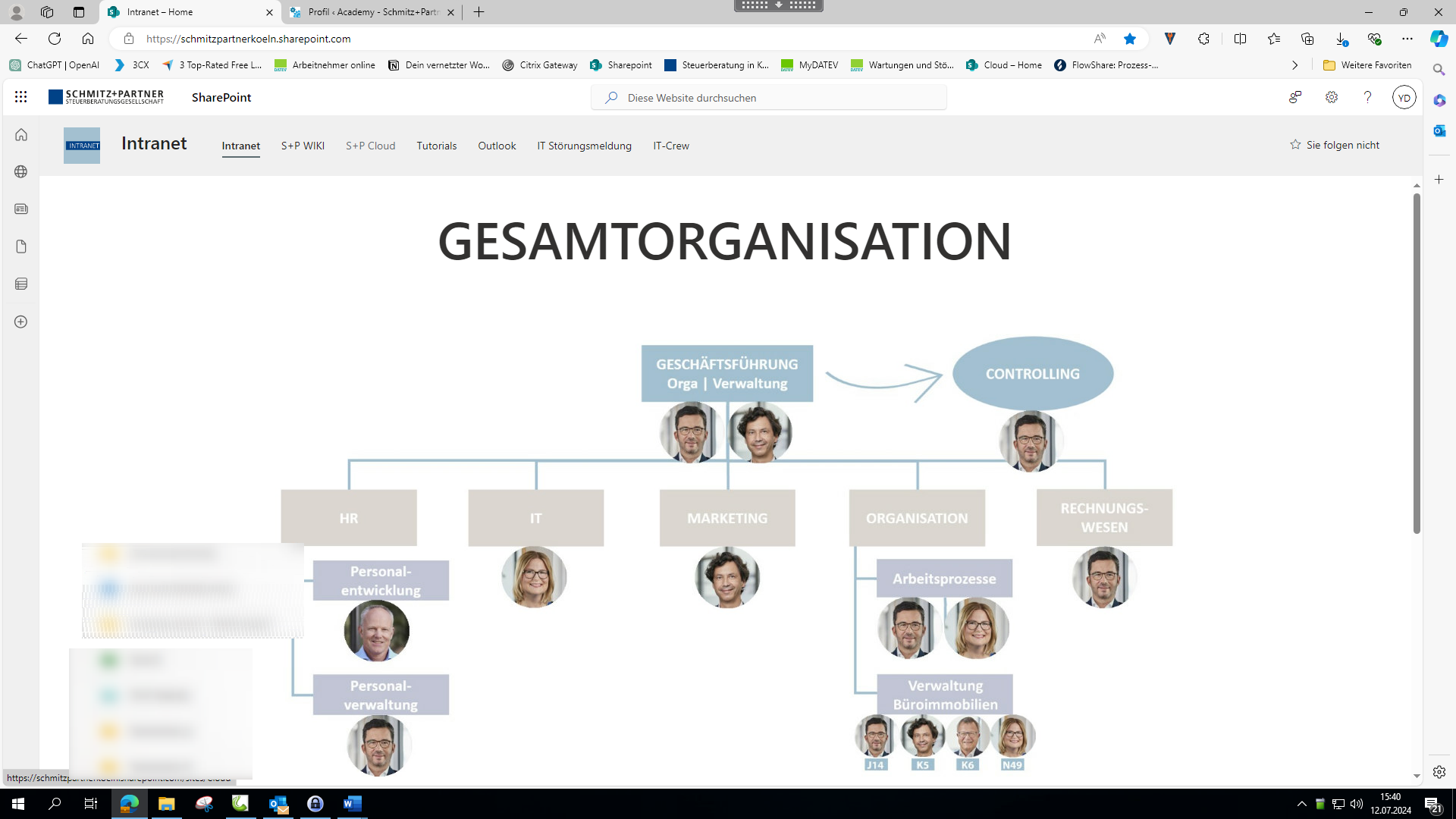Toggle favorite star in address bar
The image size is (1456, 819).
(1129, 39)
